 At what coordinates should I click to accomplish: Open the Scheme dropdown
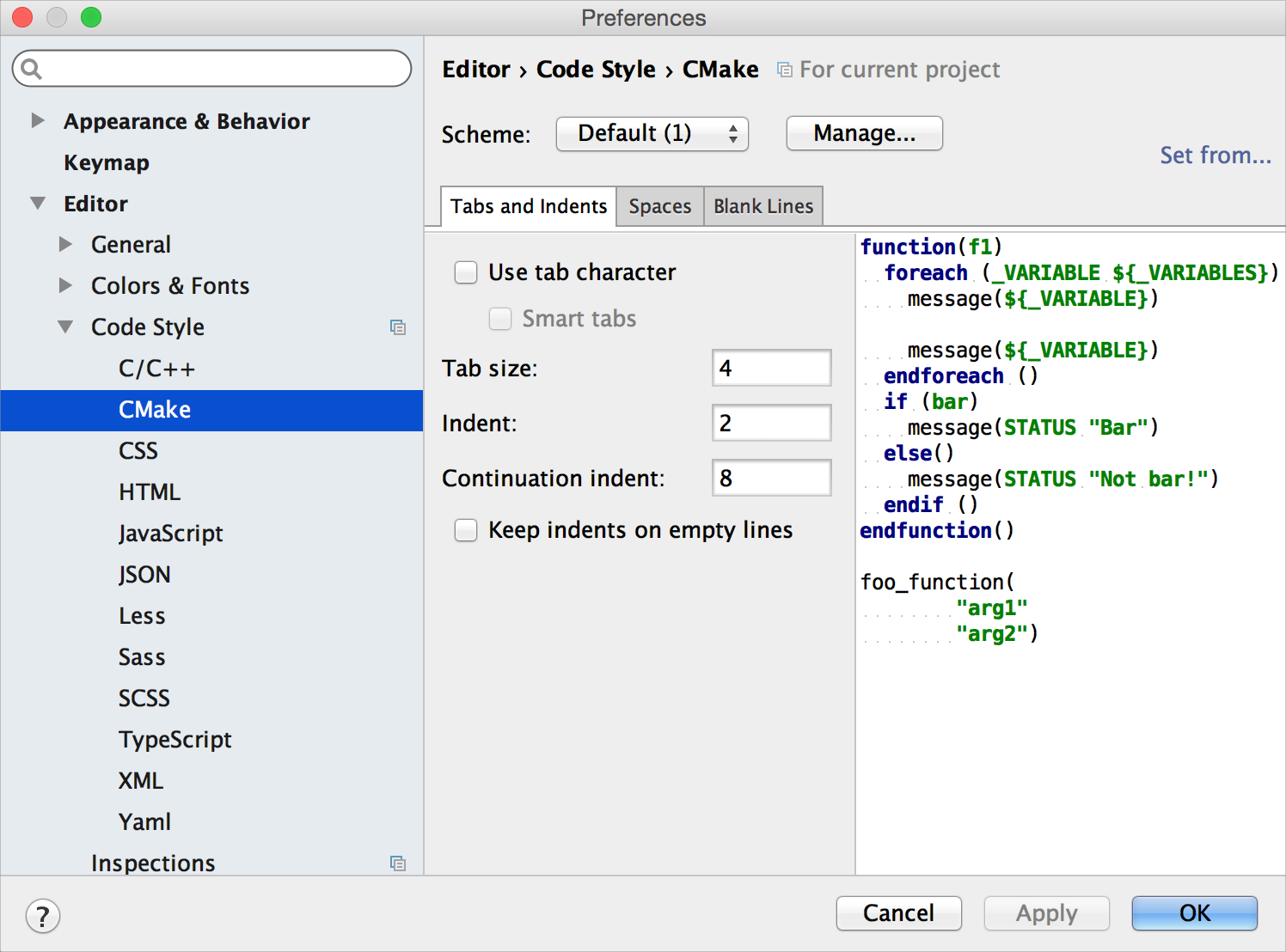pos(652,134)
